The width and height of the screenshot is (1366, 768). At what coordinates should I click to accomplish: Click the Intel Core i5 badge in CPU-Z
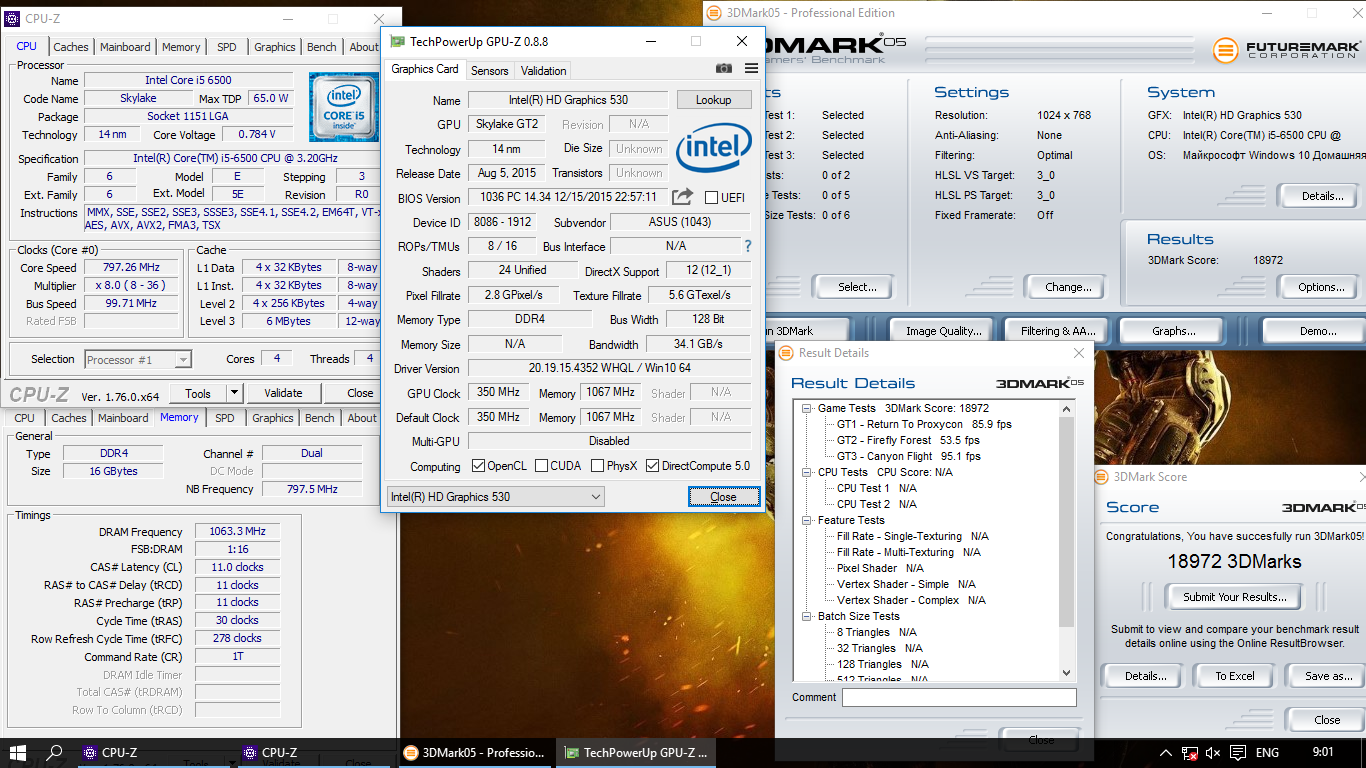pyautogui.click(x=342, y=106)
